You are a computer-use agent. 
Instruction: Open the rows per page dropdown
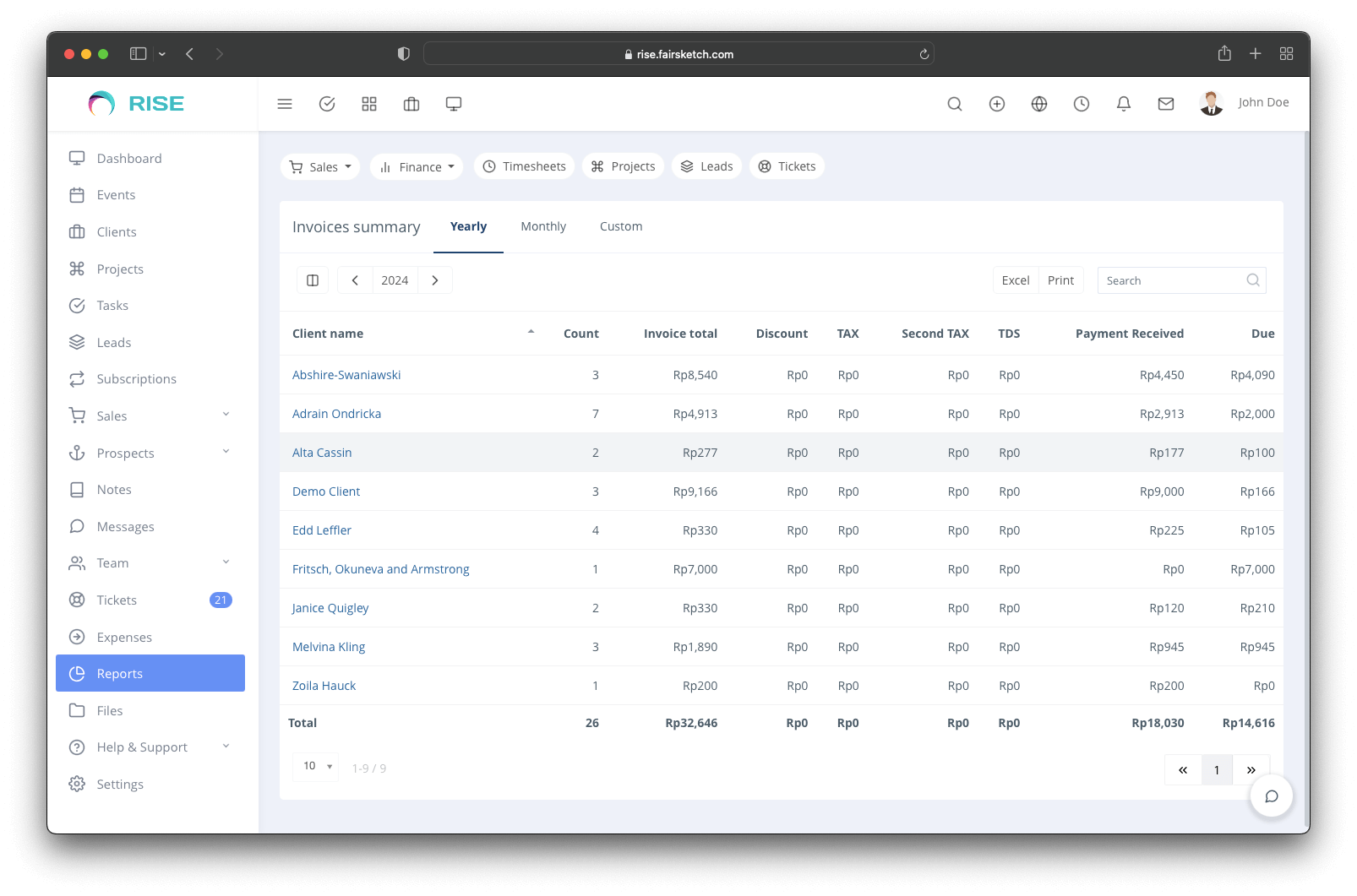pyautogui.click(x=316, y=767)
